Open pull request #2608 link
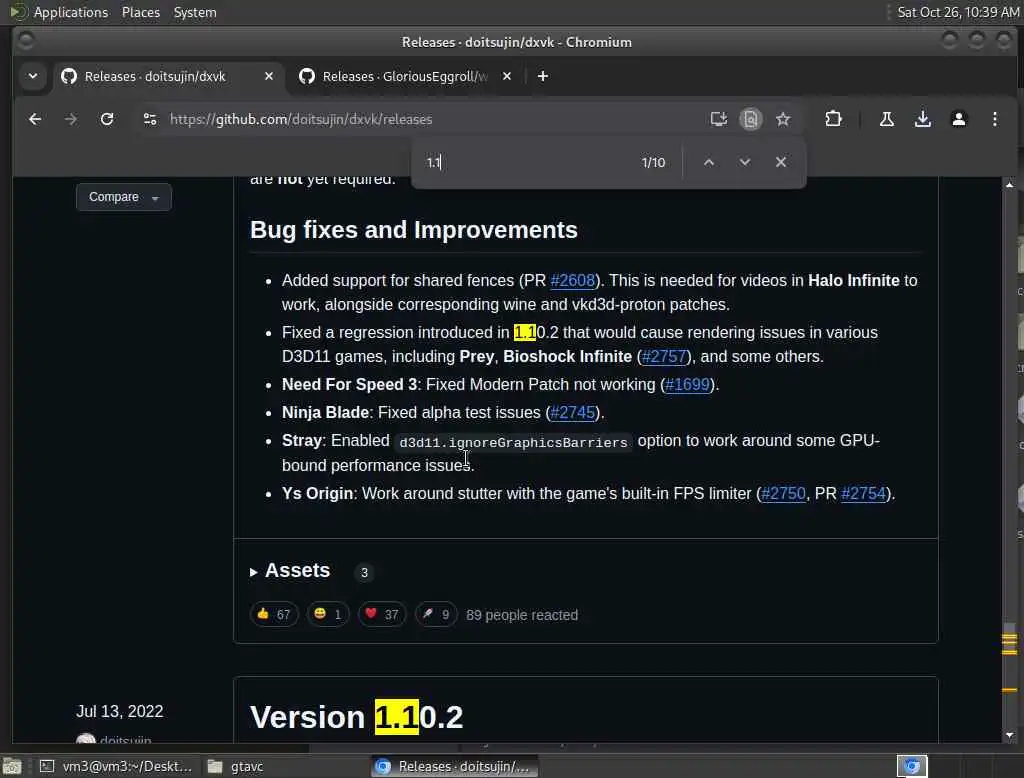Image resolution: width=1024 pixels, height=778 pixels. (573, 280)
